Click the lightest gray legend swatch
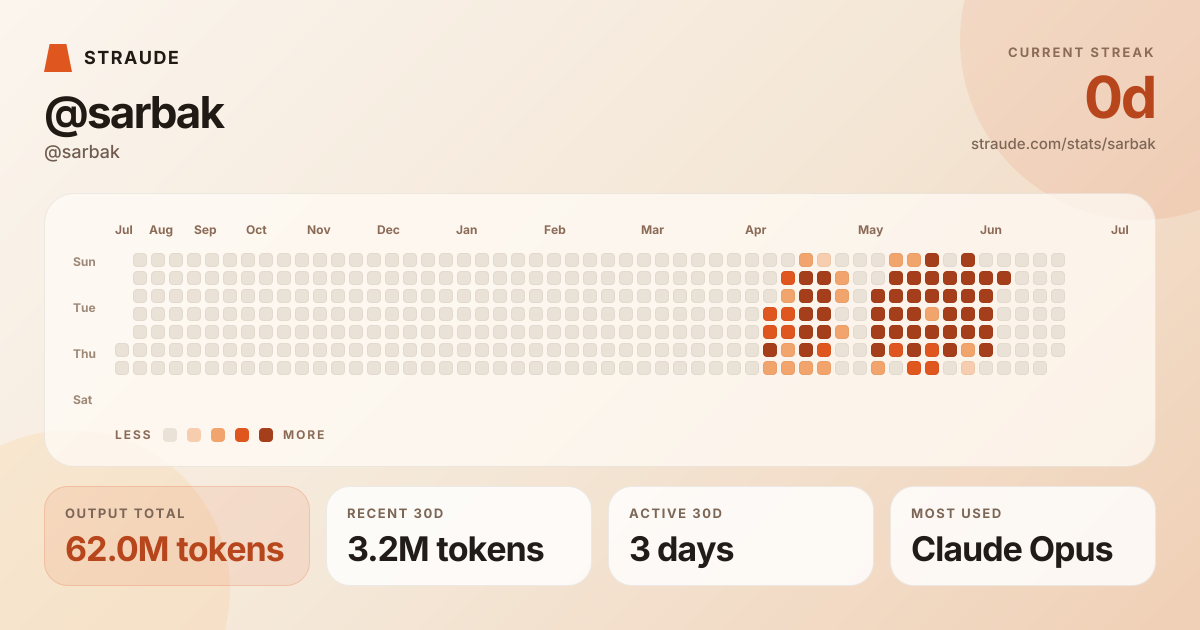The height and width of the screenshot is (630, 1200). (x=170, y=435)
